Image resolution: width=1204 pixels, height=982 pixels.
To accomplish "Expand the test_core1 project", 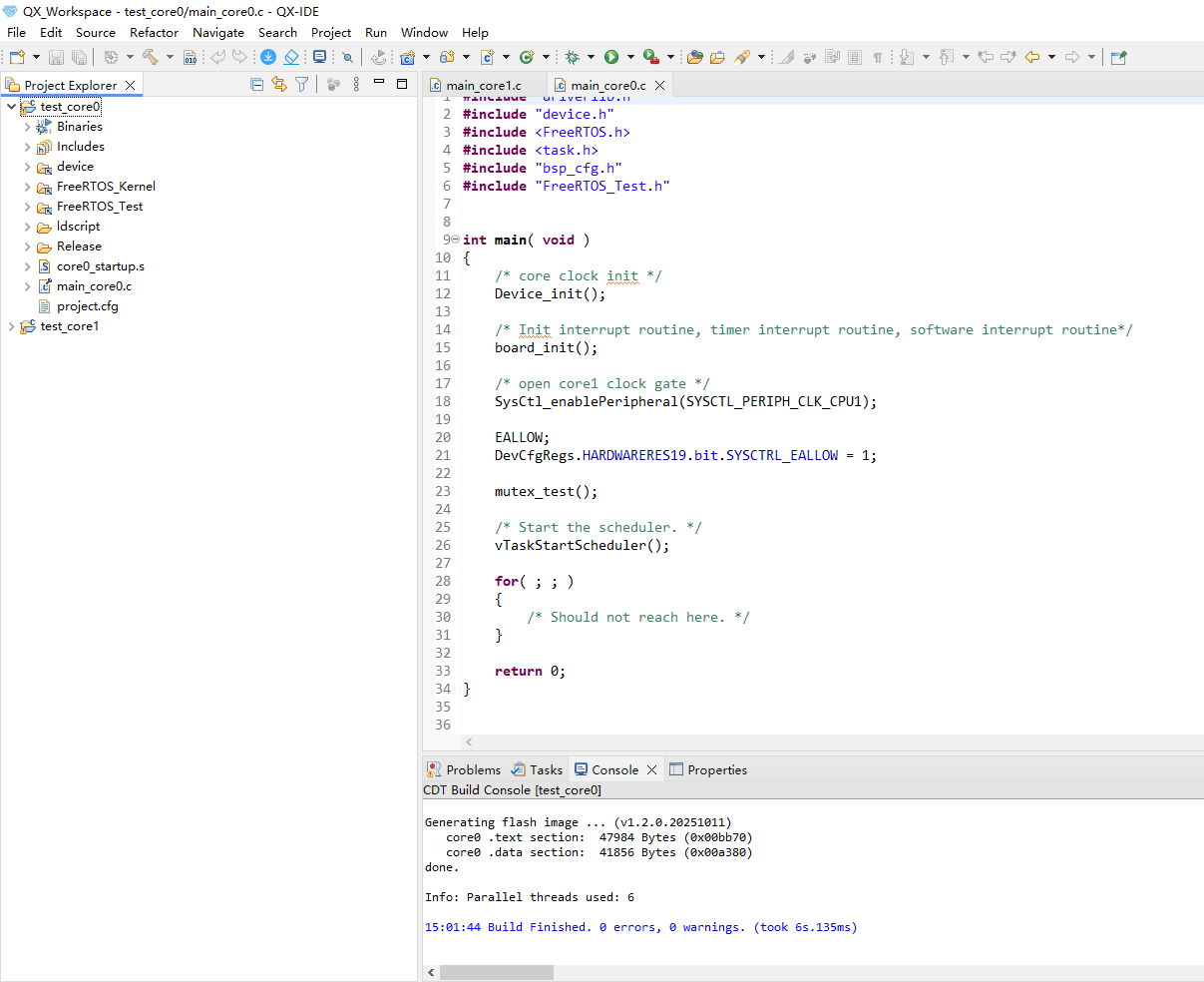I will click(12, 326).
